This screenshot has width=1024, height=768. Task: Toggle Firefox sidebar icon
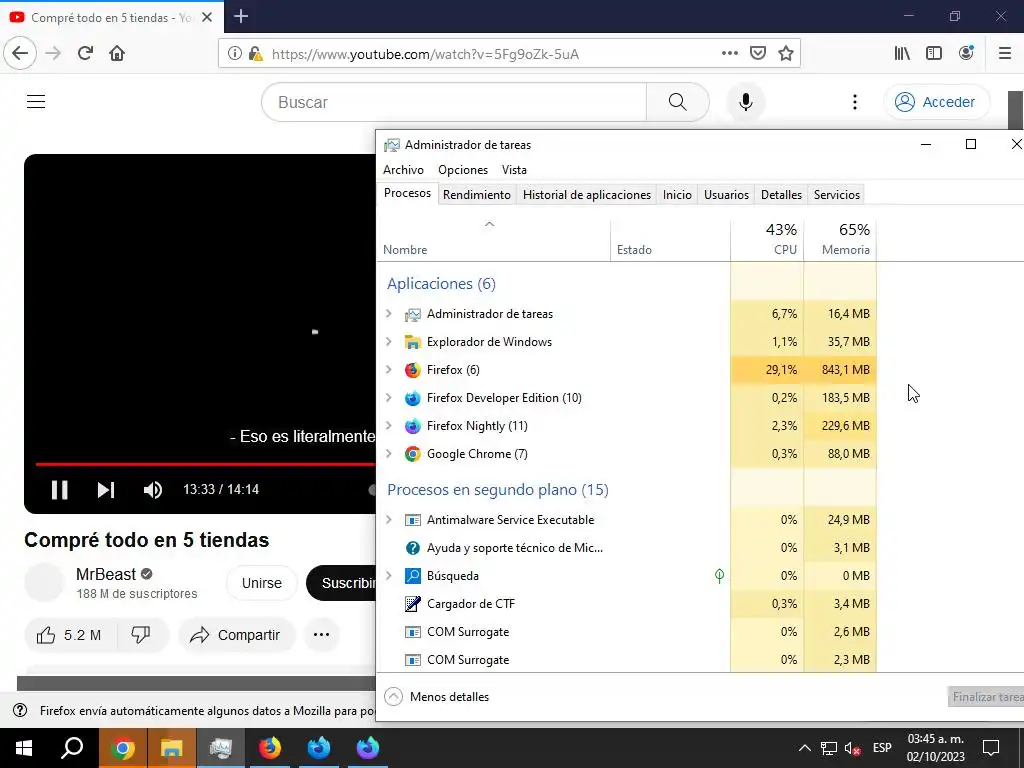934,54
